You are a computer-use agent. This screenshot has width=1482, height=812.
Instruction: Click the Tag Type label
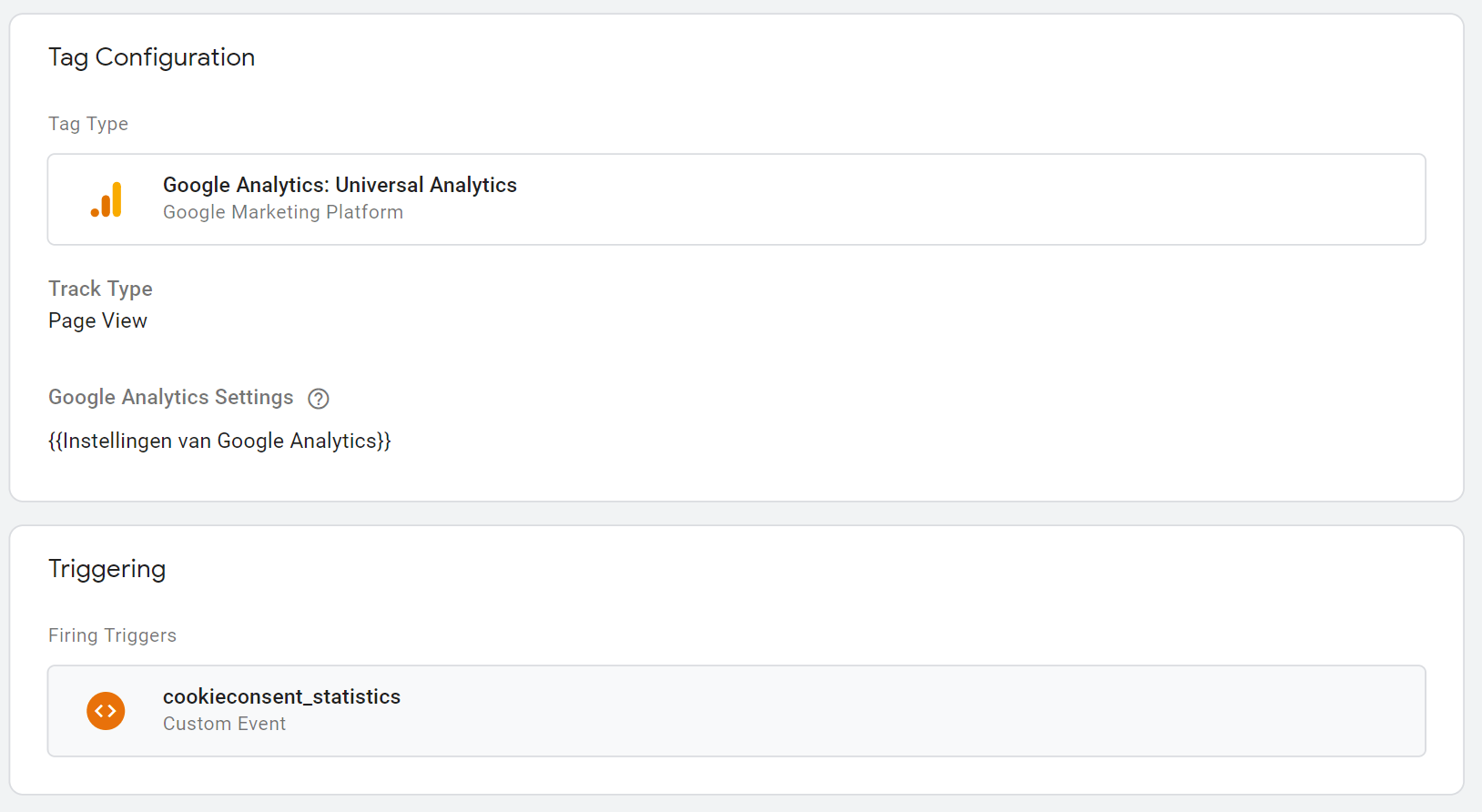pyautogui.click(x=88, y=124)
